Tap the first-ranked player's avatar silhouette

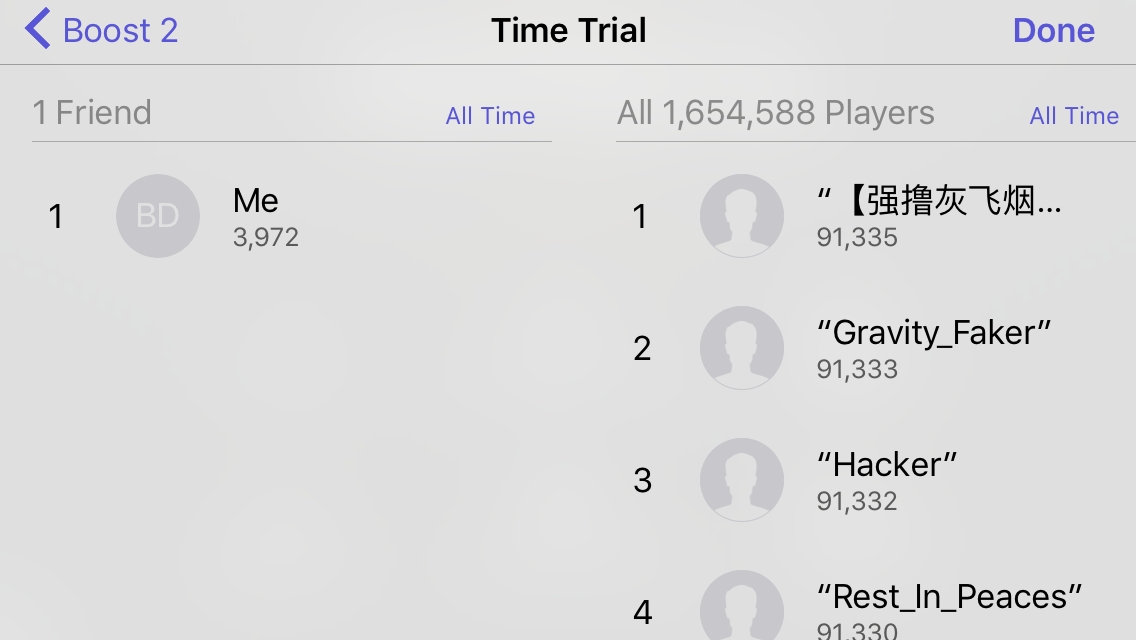tap(741, 216)
